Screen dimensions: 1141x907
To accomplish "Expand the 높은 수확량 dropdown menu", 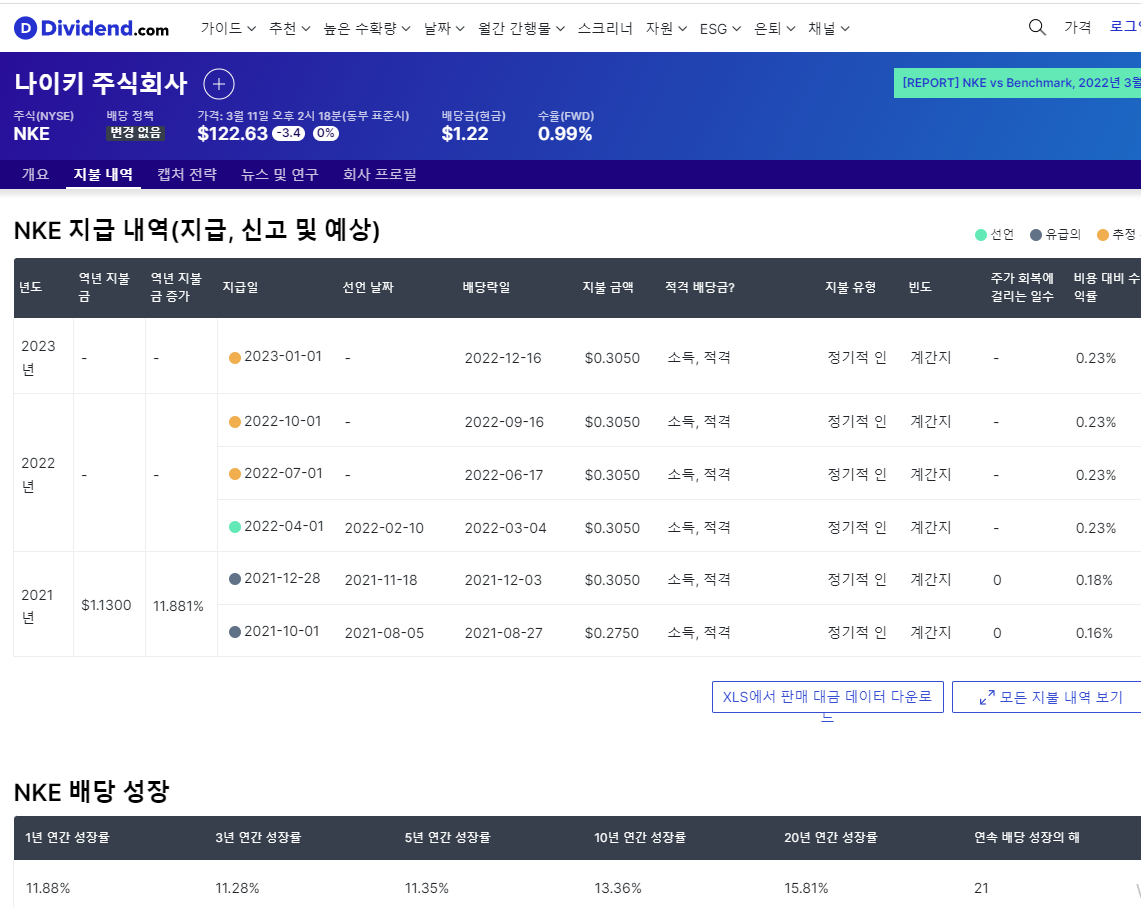I will [367, 28].
